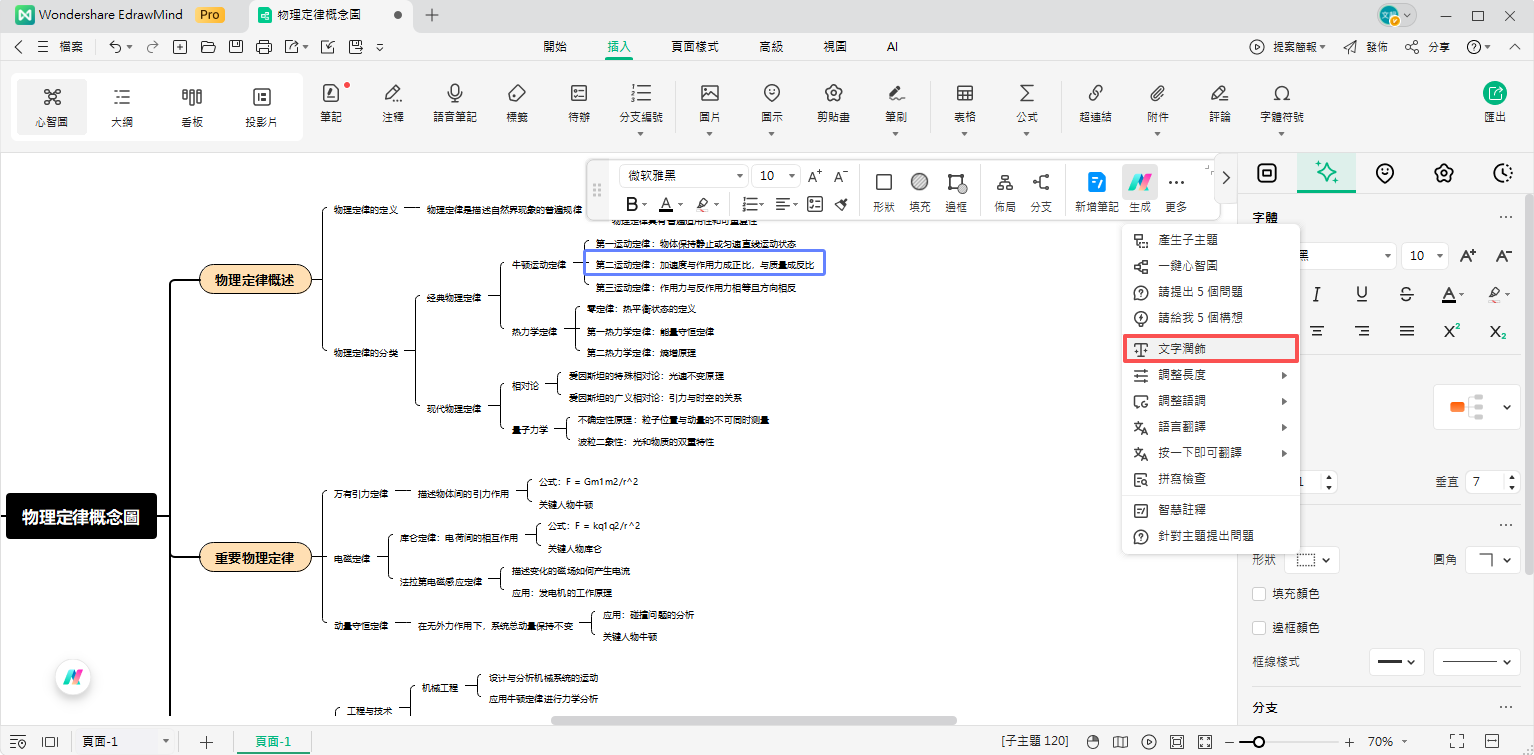The height and width of the screenshot is (755, 1534).
Task: Switch to the 頁面樣式 ribbon tab
Action: click(694, 47)
